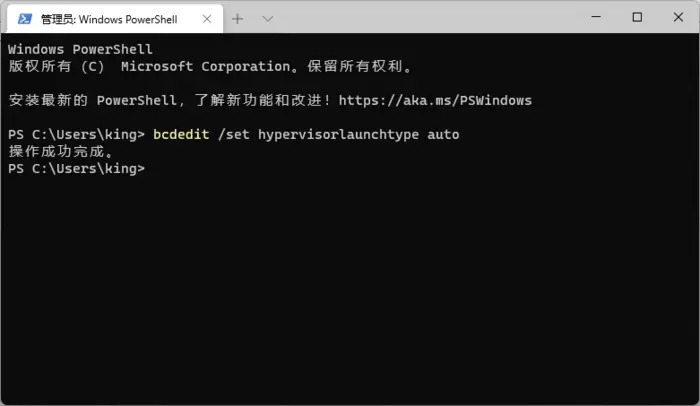
Task: Open a new tab with the plus button
Action: tap(238, 19)
